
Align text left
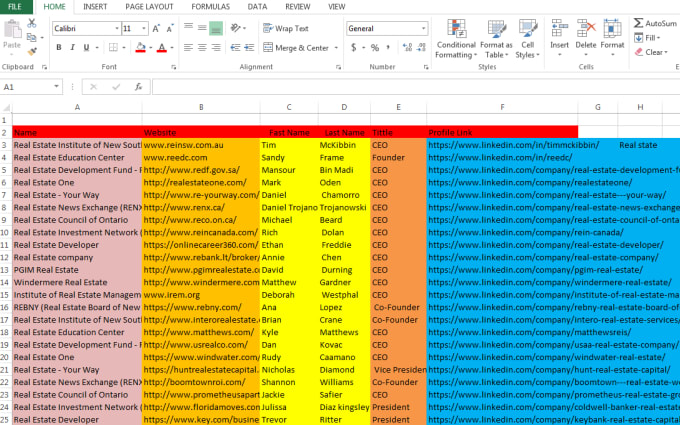(x=188, y=48)
